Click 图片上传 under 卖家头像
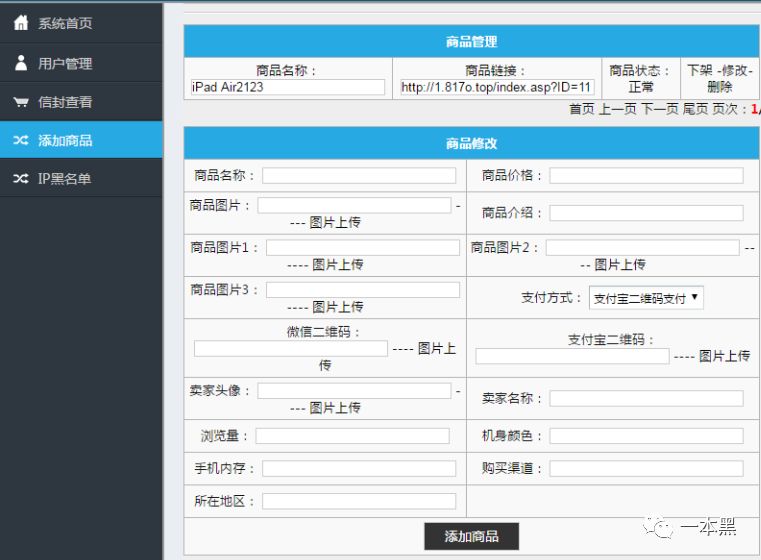This screenshot has height=560, width=761. click(335, 408)
